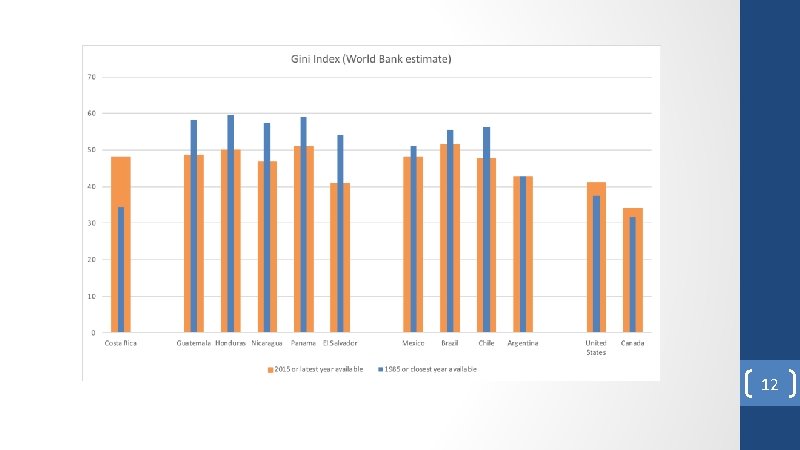Click the orange 2015 legend swatch
Image resolution: width=800 pixels, height=450 pixels.
(x=270, y=370)
